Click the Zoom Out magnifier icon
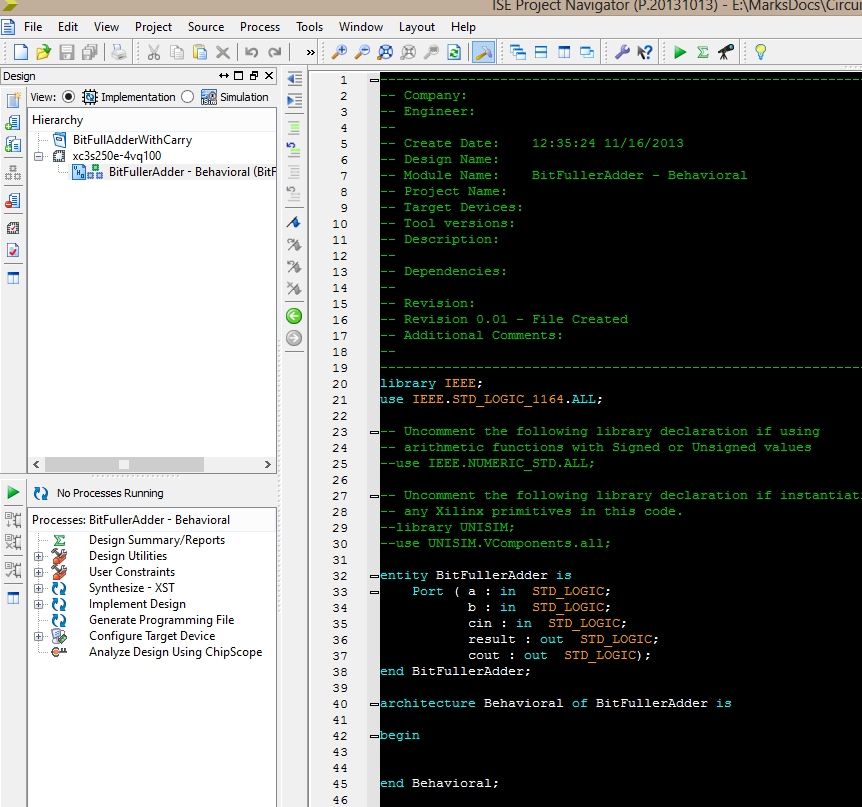The width and height of the screenshot is (862, 807). coord(362,52)
